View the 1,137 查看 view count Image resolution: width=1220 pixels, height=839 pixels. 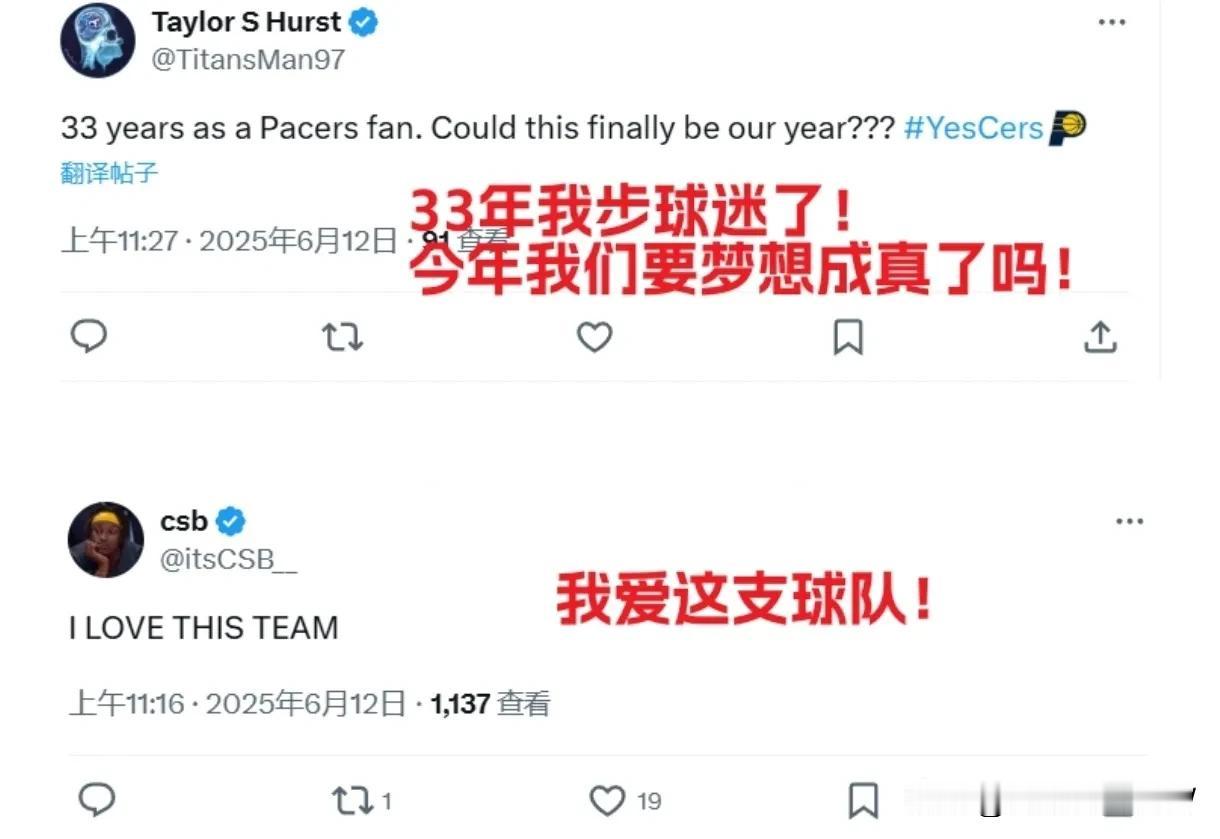(490, 703)
